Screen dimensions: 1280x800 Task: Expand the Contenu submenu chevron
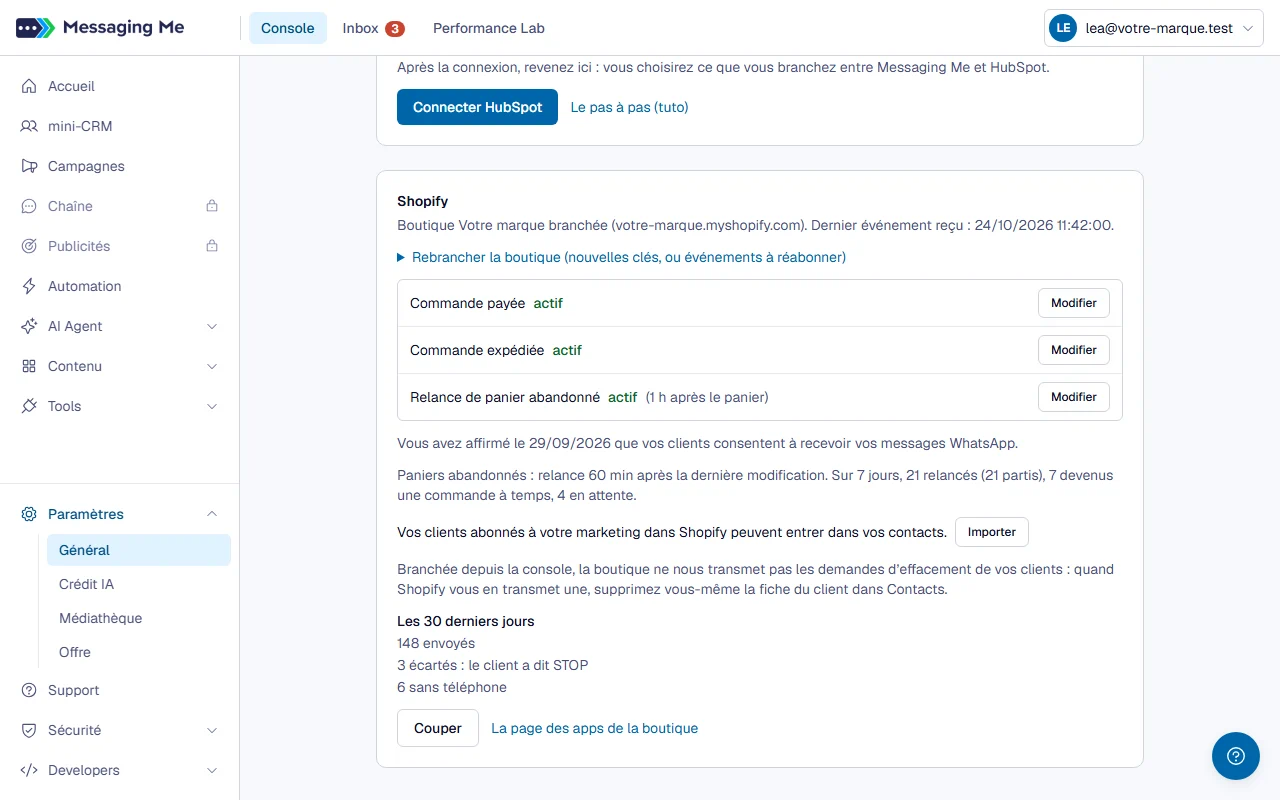(212, 366)
